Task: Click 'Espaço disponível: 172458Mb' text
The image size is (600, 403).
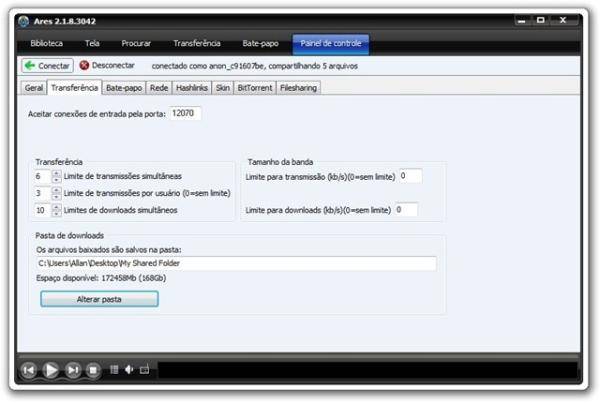Action: point(86,278)
